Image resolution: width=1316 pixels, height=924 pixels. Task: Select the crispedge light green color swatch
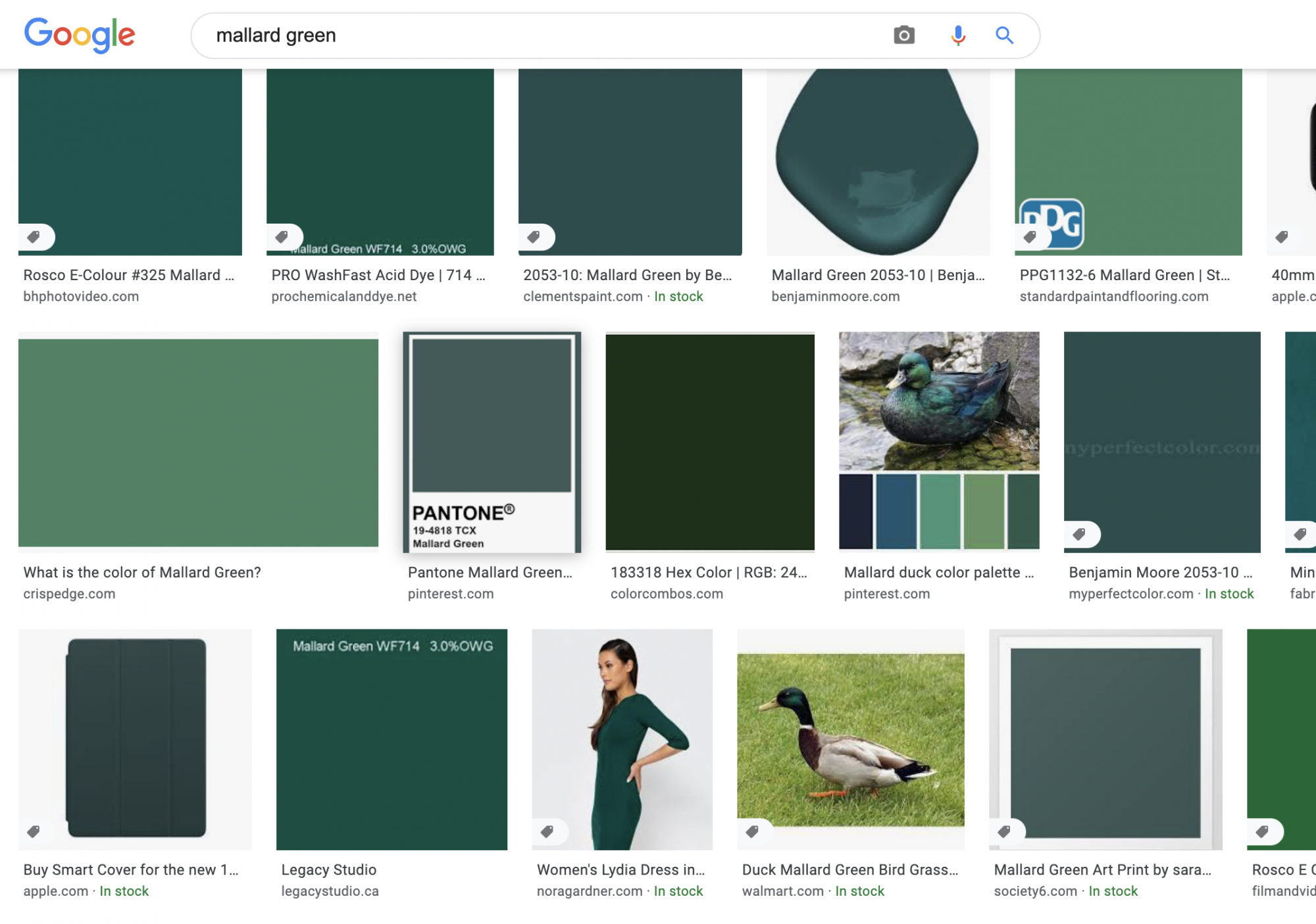click(198, 442)
